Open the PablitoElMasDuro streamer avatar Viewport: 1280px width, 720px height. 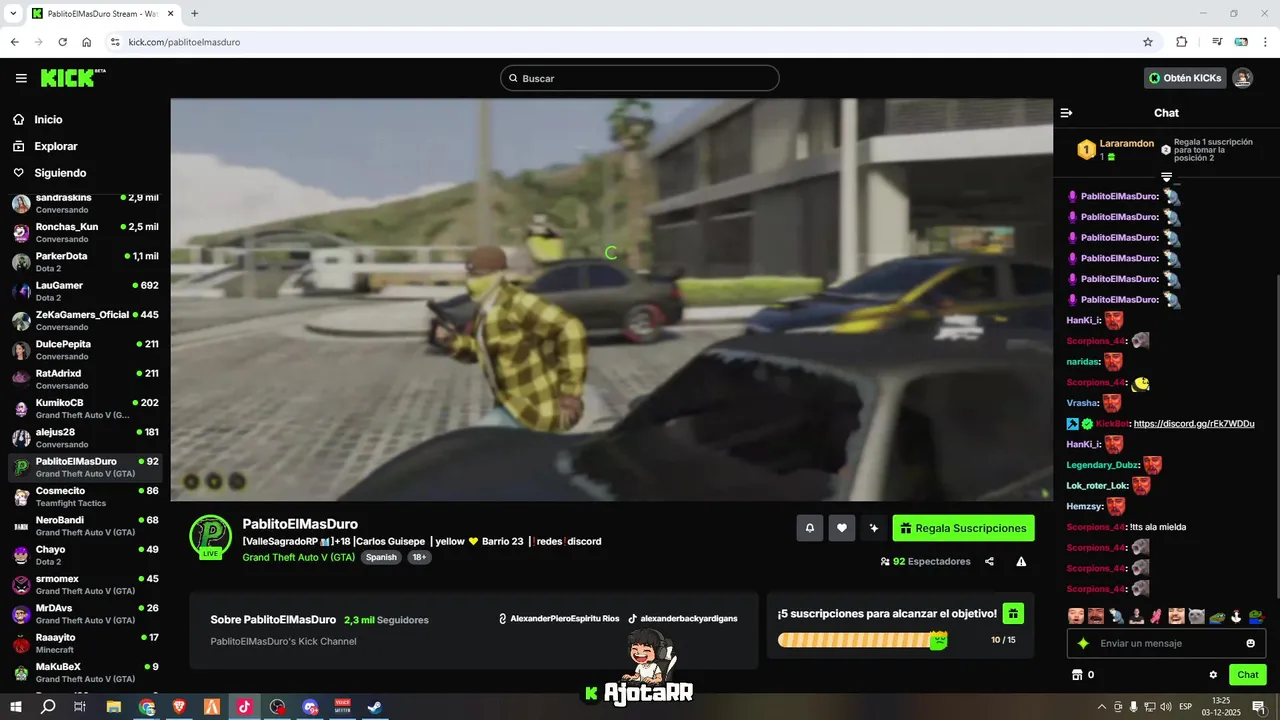pyautogui.click(x=210, y=536)
